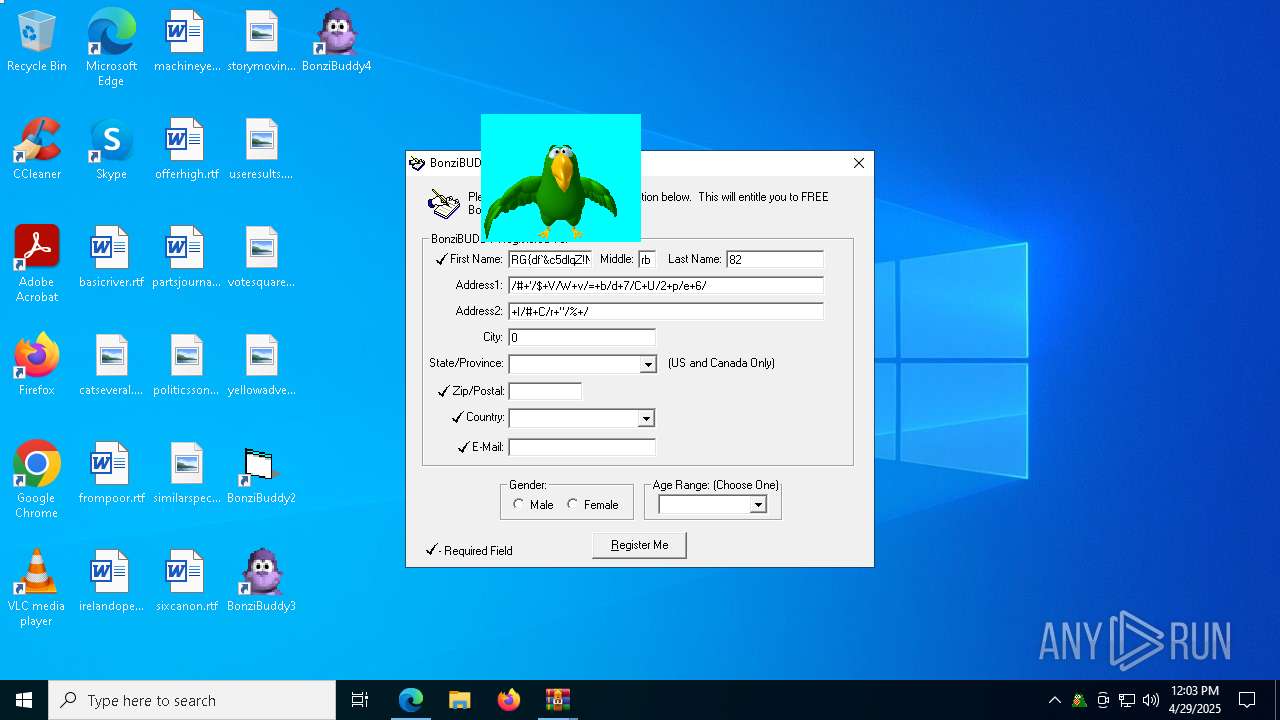Select the useresults image file icon

(261, 150)
